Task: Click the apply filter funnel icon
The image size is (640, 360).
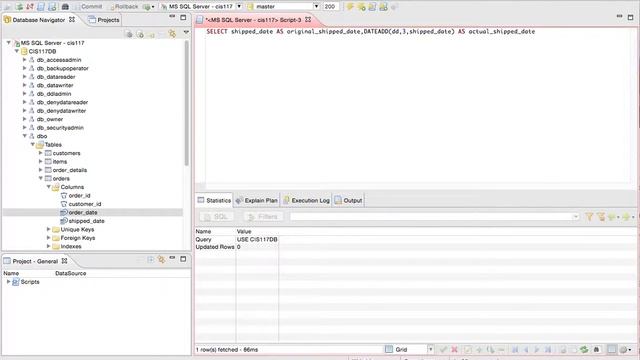Action: coord(589,217)
